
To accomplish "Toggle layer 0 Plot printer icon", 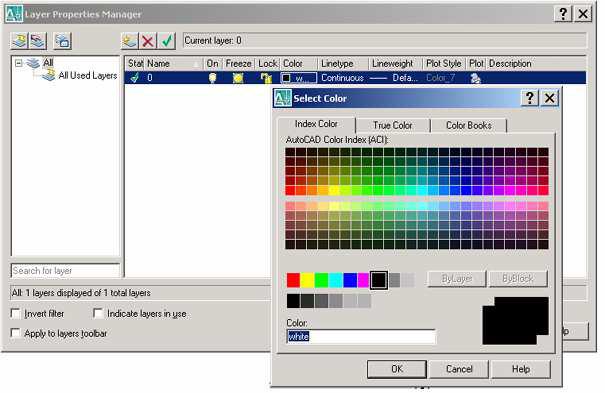I will 475,78.
